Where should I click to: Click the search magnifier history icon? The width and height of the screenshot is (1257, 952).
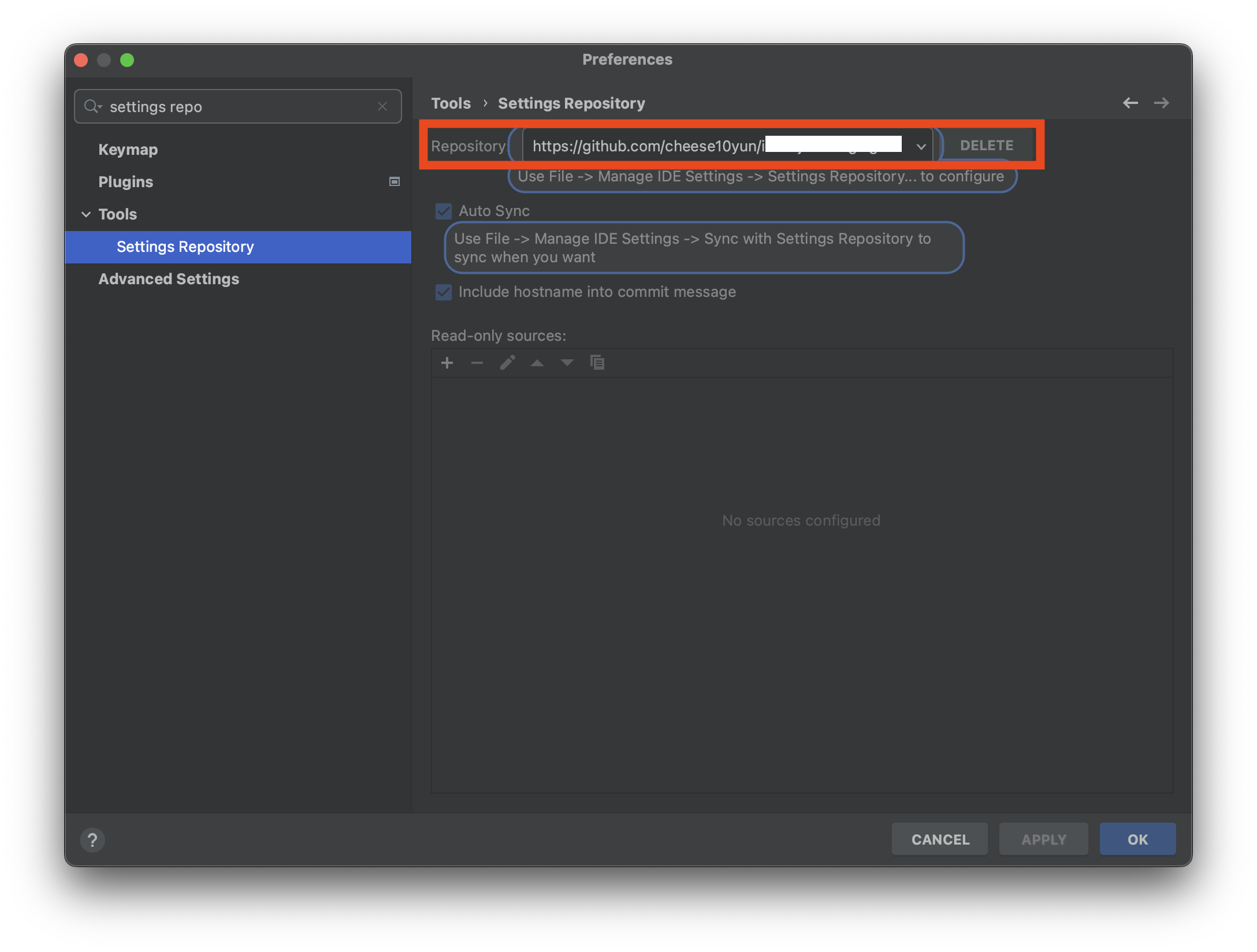(92, 106)
